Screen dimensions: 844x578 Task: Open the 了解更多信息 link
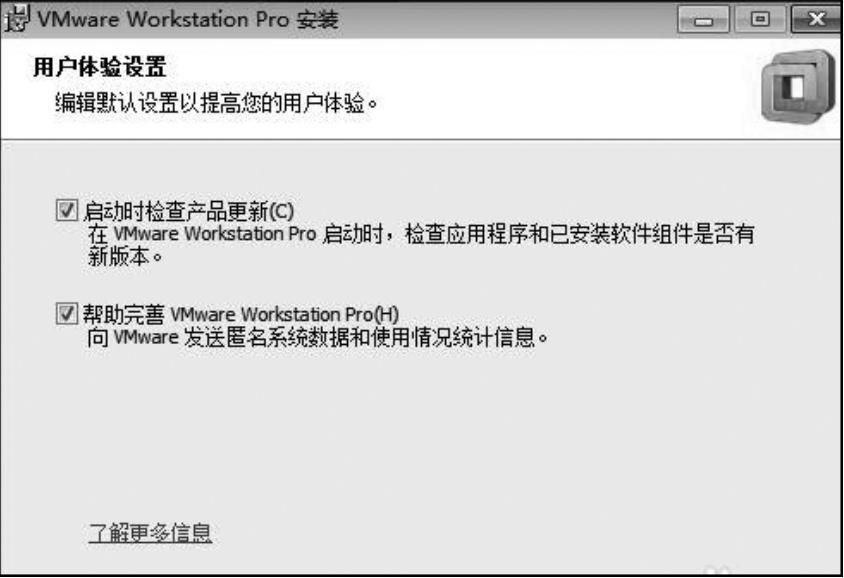click(150, 533)
